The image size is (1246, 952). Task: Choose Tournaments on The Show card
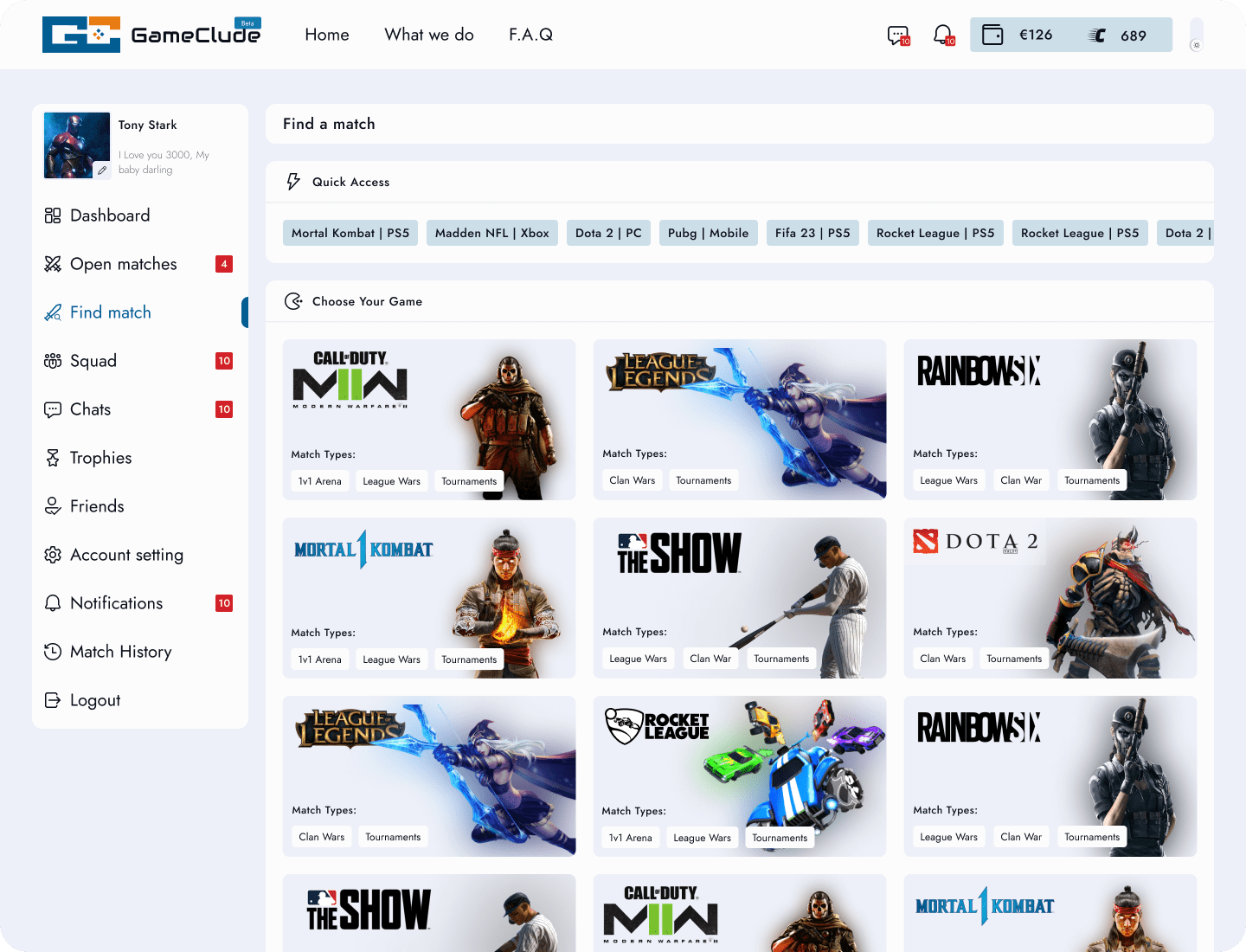[x=781, y=659]
